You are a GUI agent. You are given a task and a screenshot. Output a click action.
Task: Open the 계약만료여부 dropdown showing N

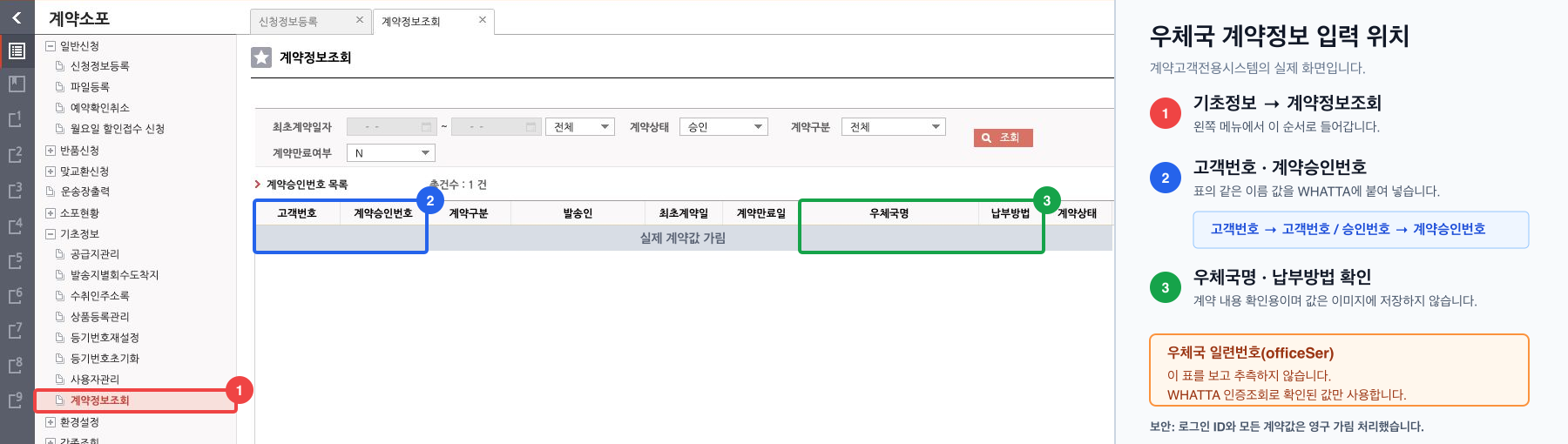[x=390, y=153]
